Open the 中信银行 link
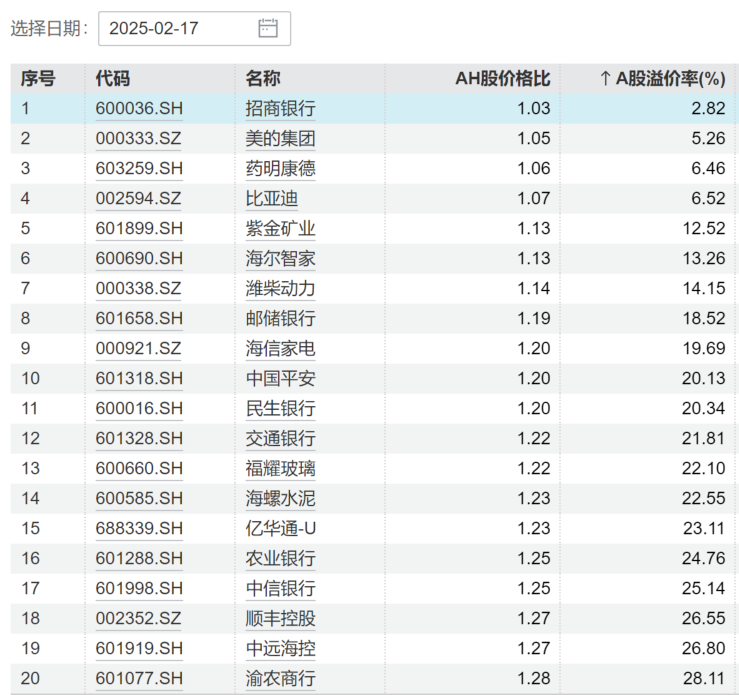The height and width of the screenshot is (695, 739). (x=280, y=589)
